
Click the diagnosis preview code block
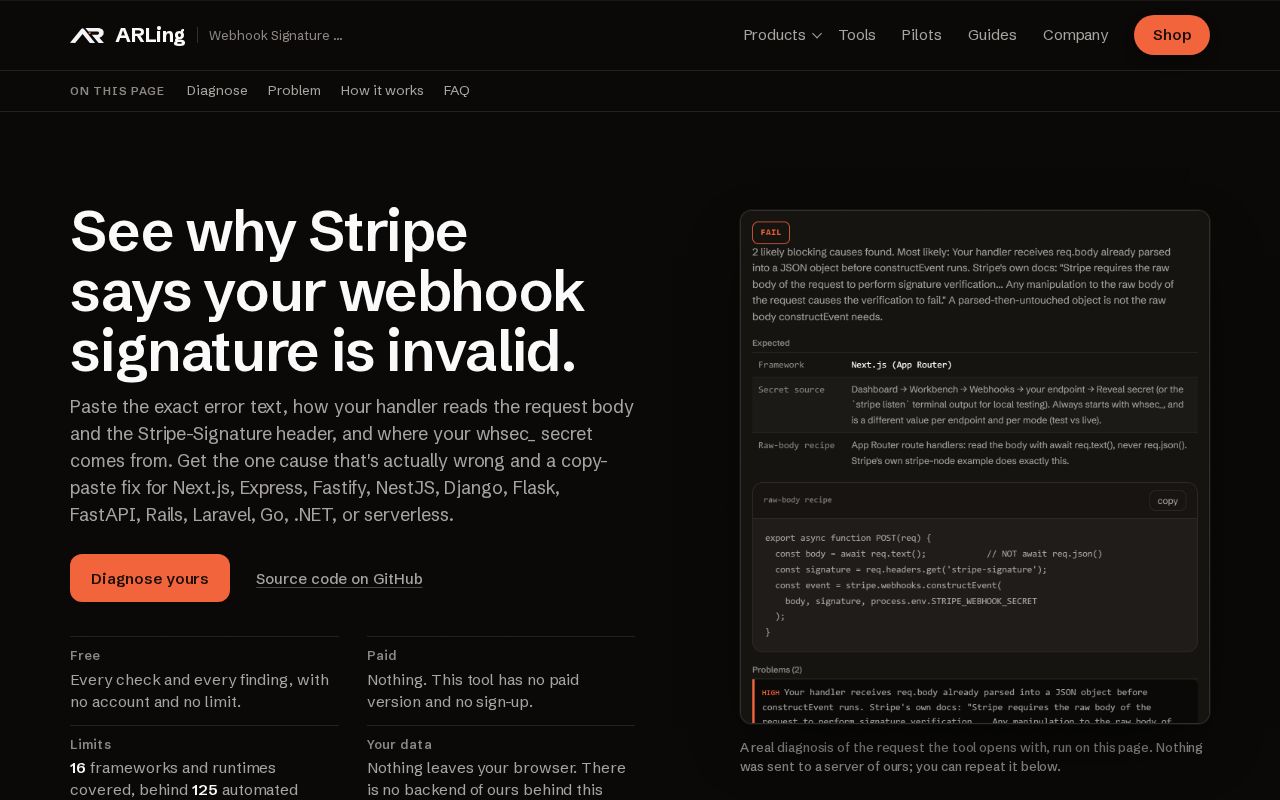pos(975,585)
